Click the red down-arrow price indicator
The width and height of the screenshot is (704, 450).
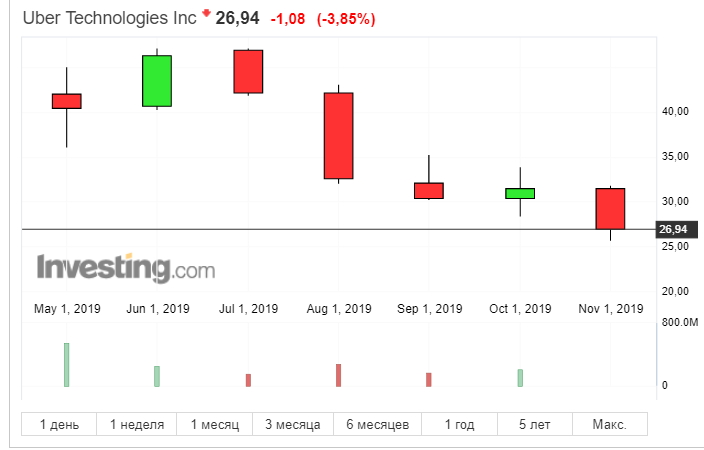[x=206, y=13]
